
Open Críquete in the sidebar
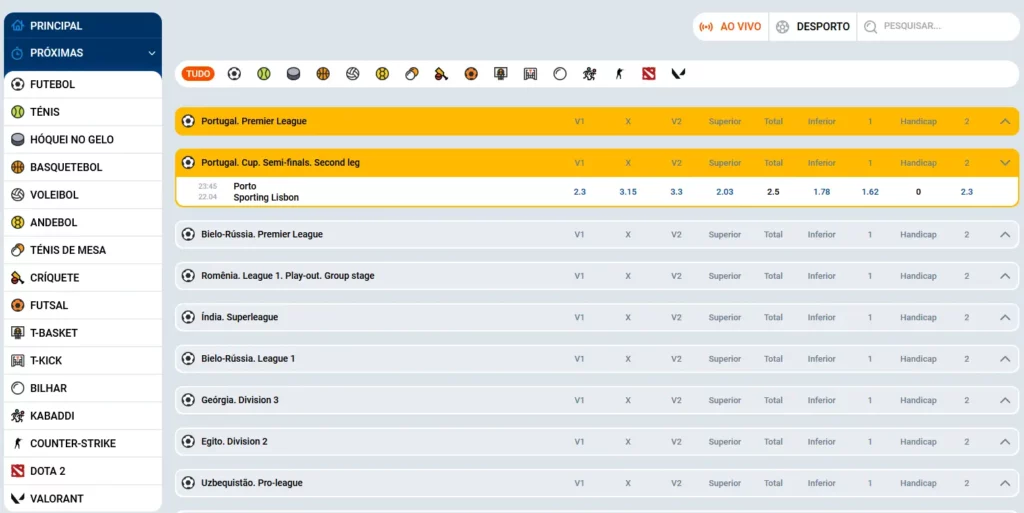(83, 277)
